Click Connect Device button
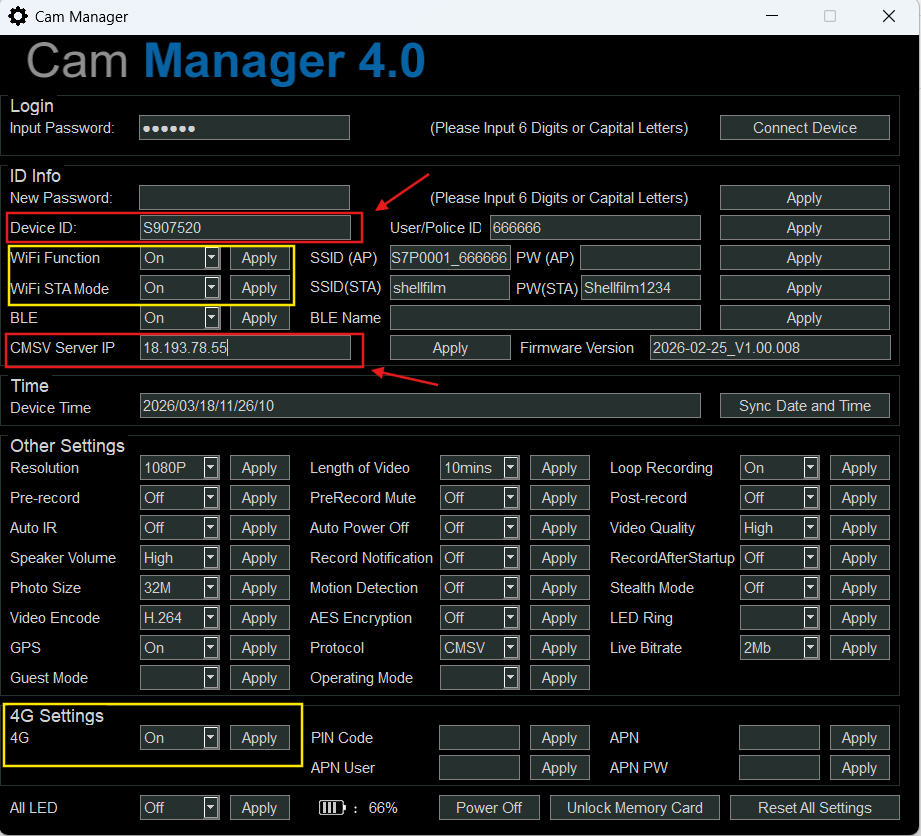The image size is (921, 836). (805, 127)
